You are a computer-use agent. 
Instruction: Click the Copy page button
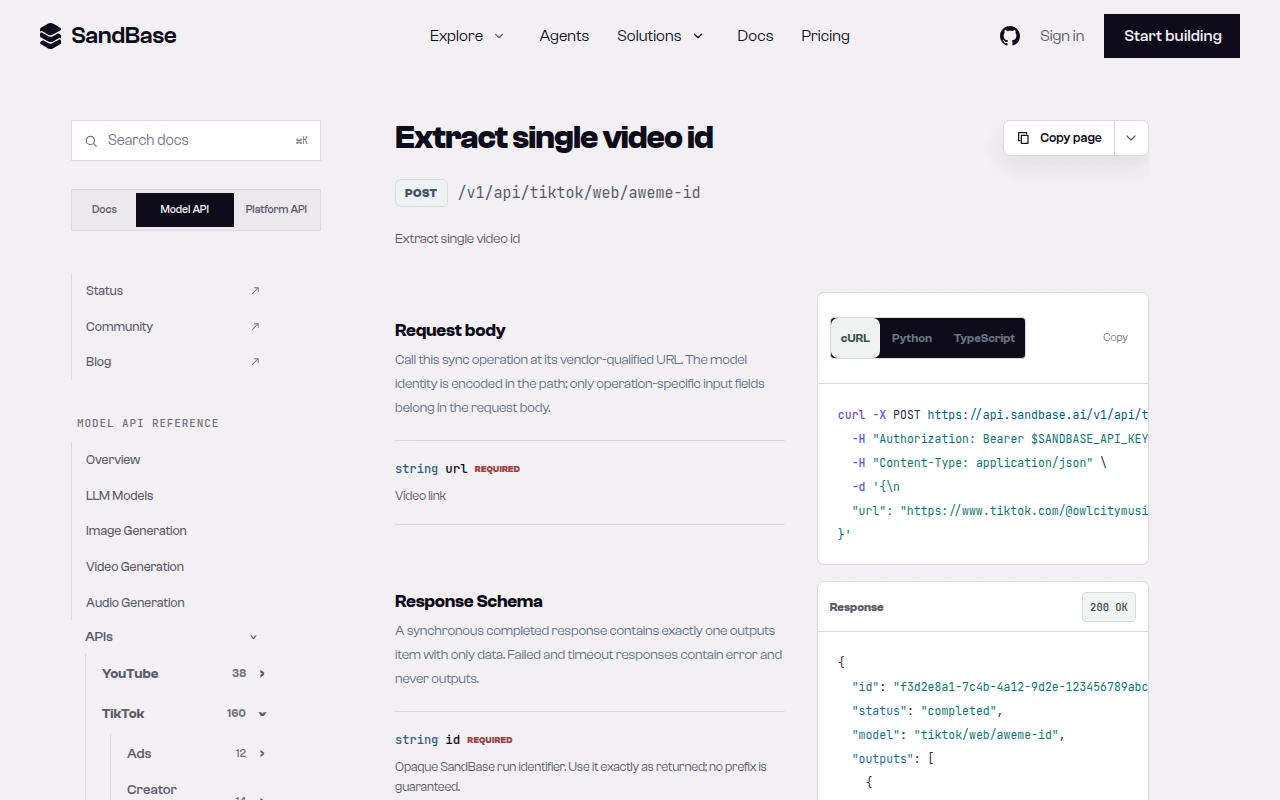click(1060, 138)
